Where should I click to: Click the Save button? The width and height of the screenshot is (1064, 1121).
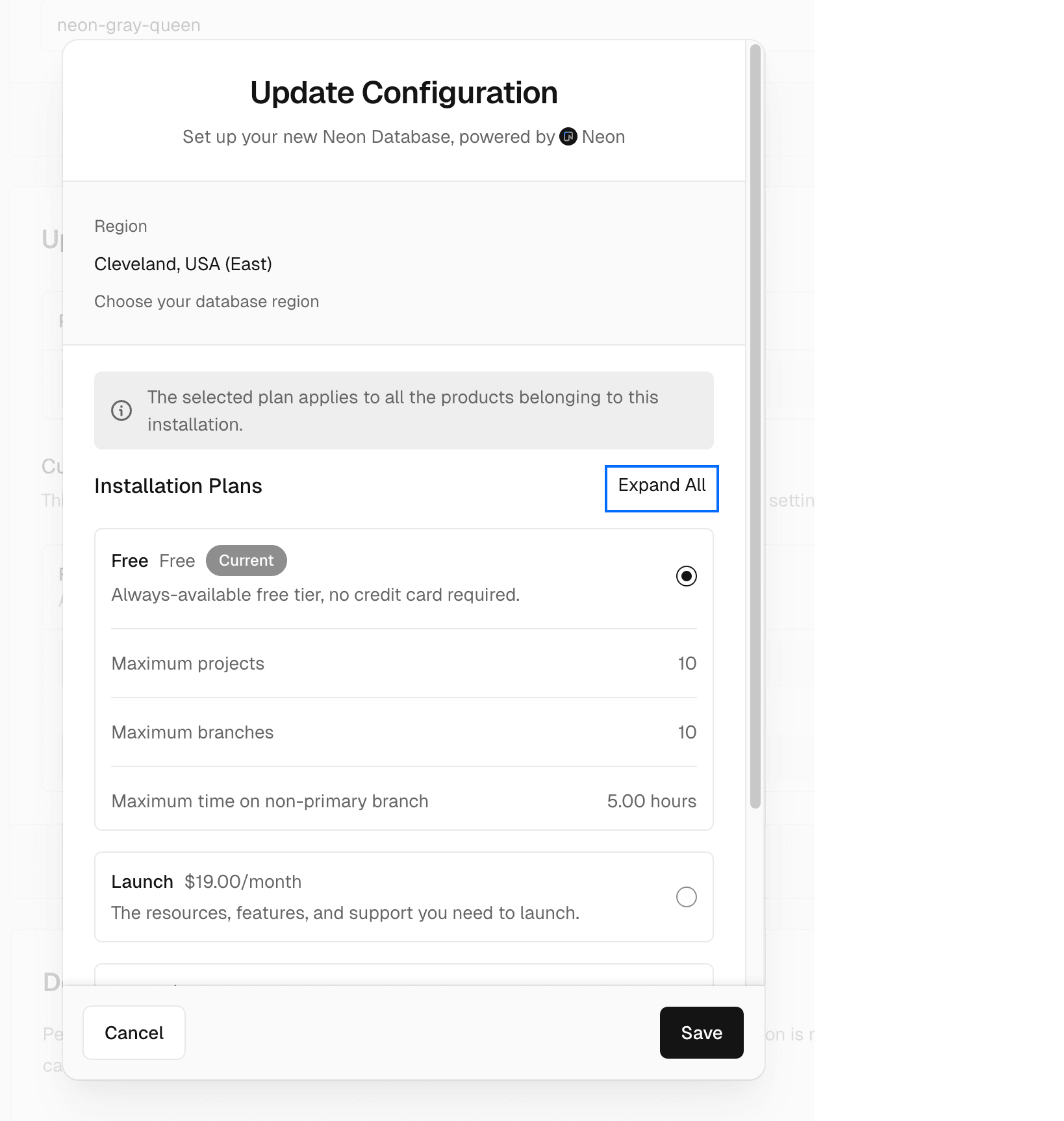pyautogui.click(x=701, y=1033)
